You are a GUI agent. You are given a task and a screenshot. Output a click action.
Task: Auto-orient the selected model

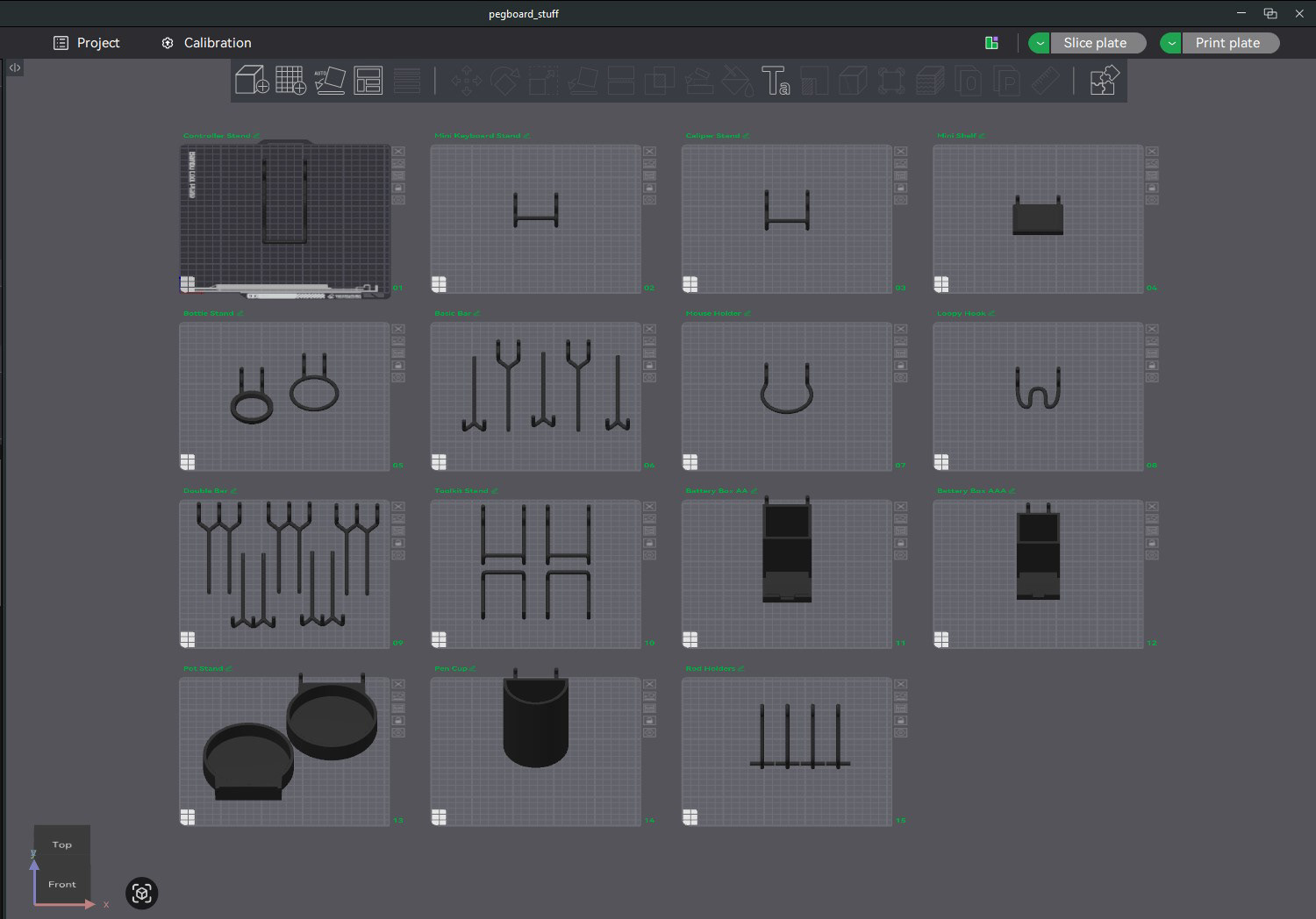(332, 81)
